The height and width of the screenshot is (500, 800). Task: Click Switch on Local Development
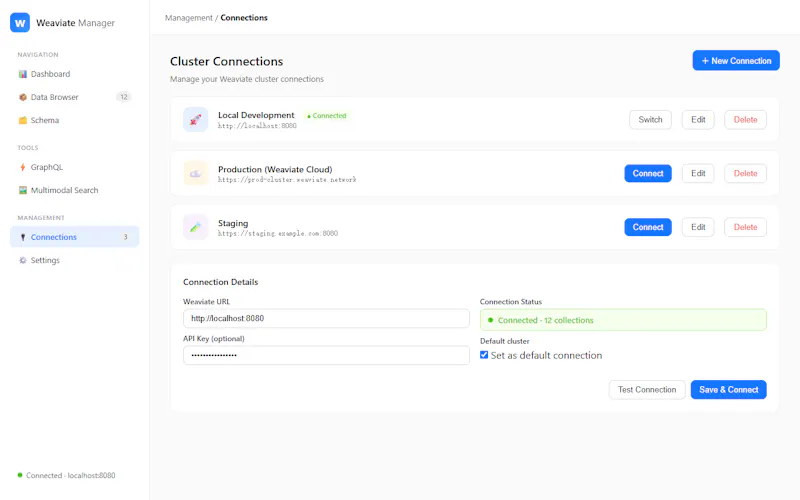pos(650,119)
